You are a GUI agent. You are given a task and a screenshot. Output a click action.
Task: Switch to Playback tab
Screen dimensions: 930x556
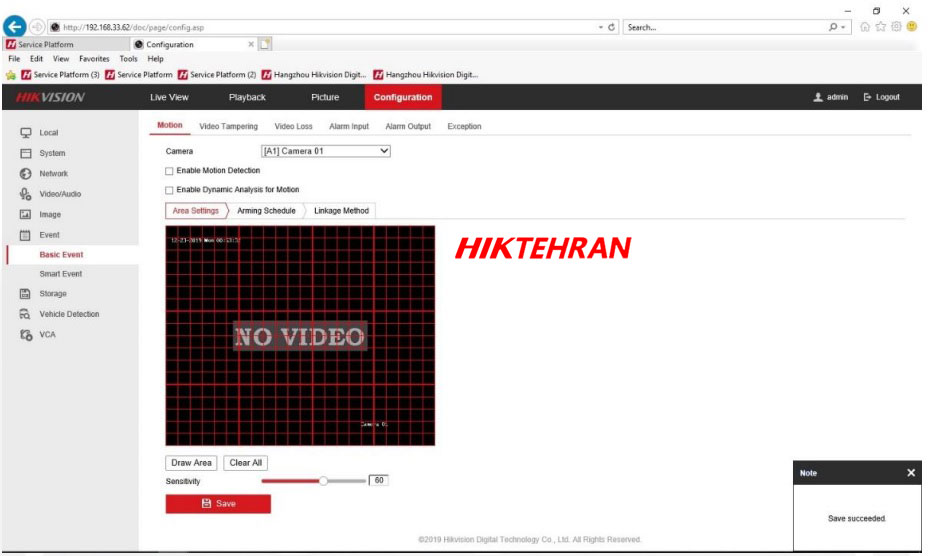(247, 97)
